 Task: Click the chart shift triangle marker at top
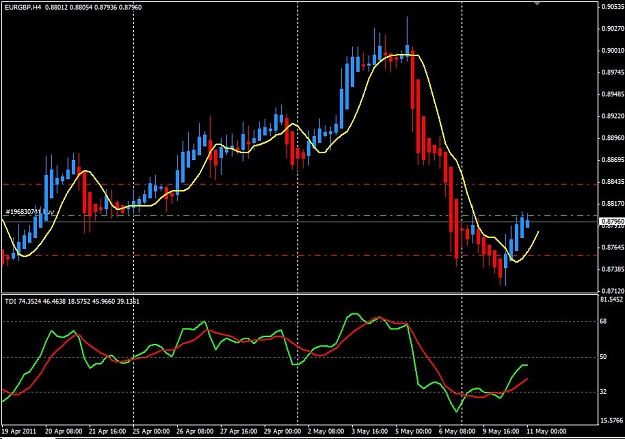pos(537,2)
